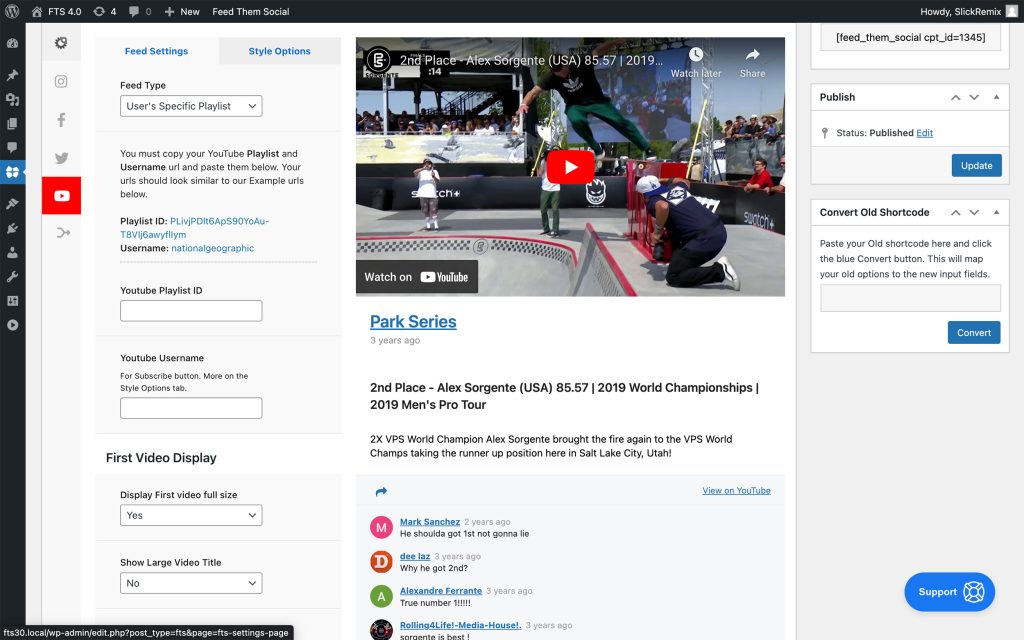Open Show Large Video Title dropdown

[191, 583]
